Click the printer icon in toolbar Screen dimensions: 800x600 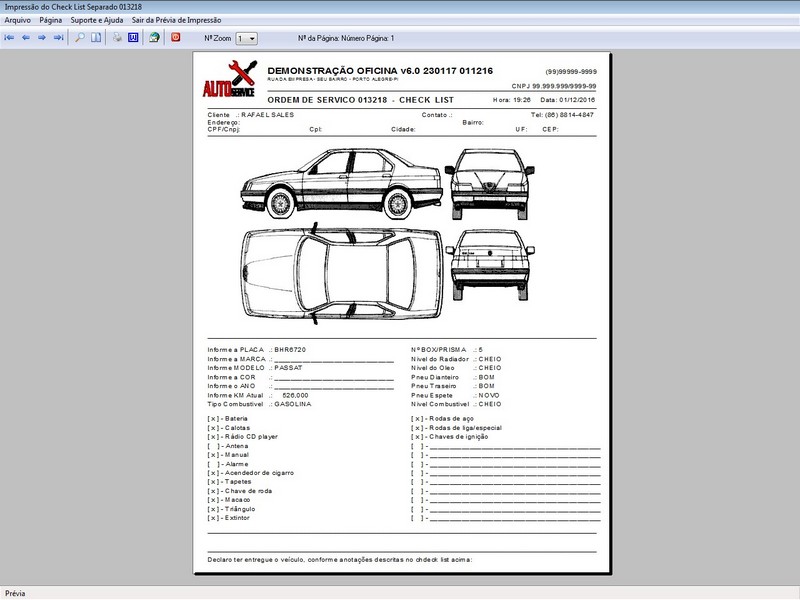pos(117,37)
